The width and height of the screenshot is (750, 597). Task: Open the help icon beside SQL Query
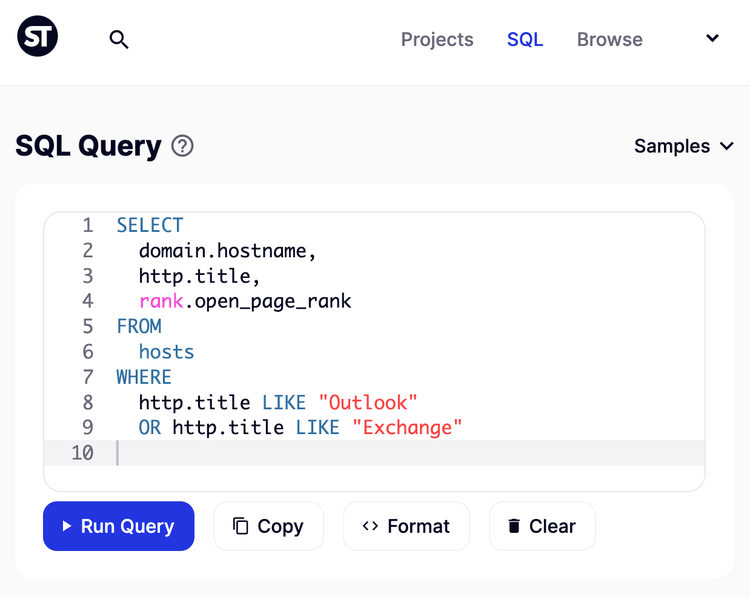point(182,146)
